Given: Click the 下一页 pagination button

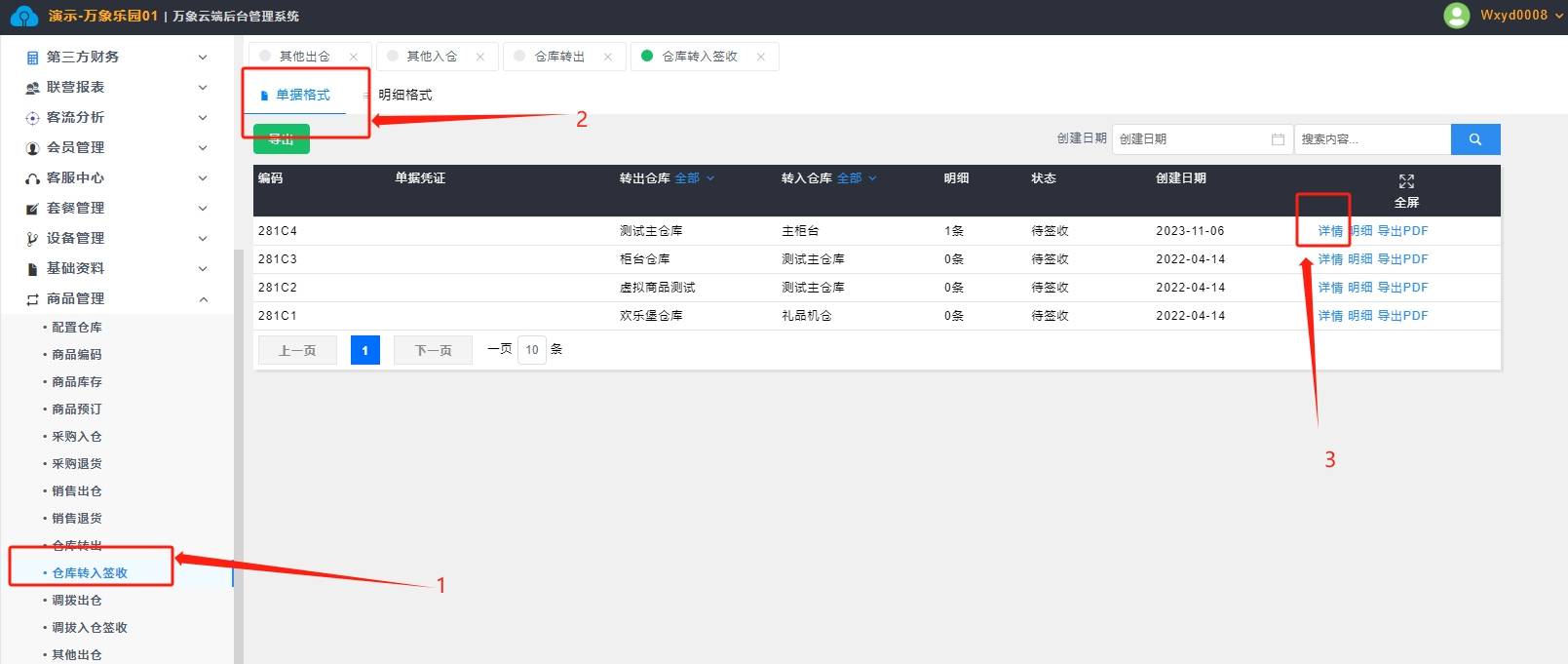Looking at the screenshot, I should click(433, 350).
